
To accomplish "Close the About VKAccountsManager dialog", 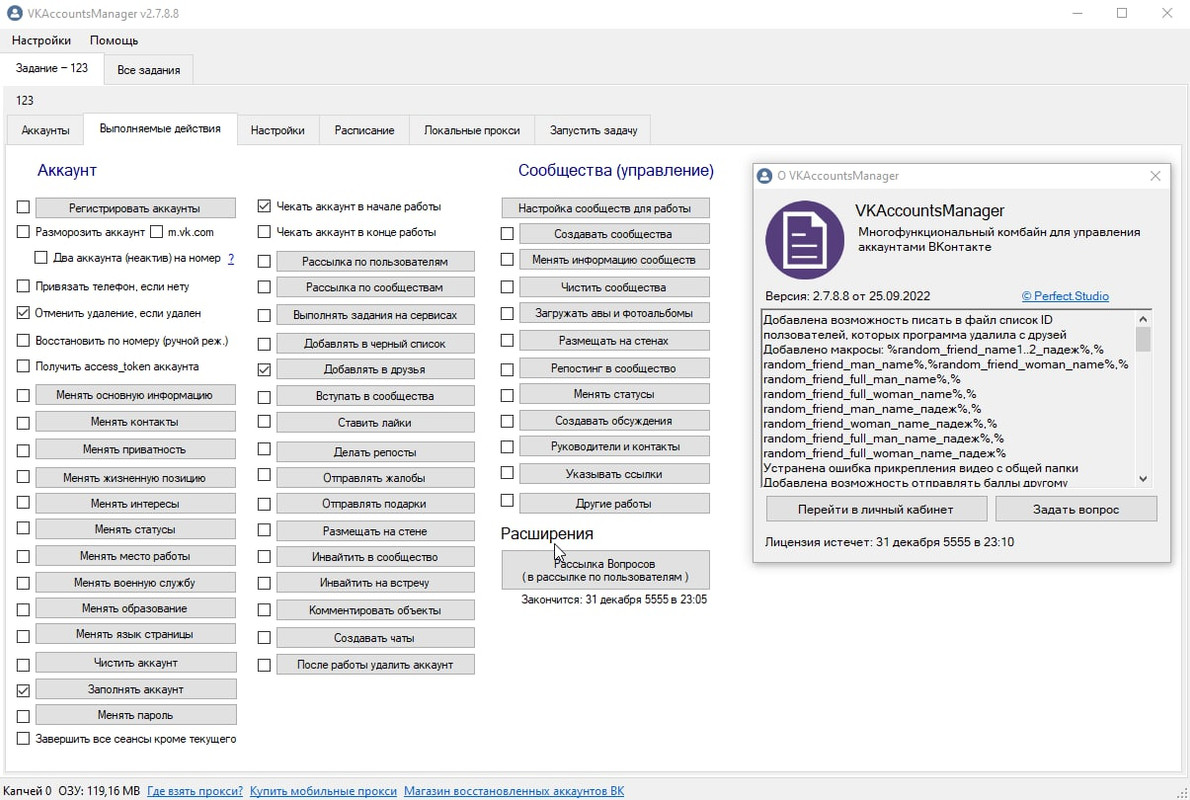I will (1155, 175).
